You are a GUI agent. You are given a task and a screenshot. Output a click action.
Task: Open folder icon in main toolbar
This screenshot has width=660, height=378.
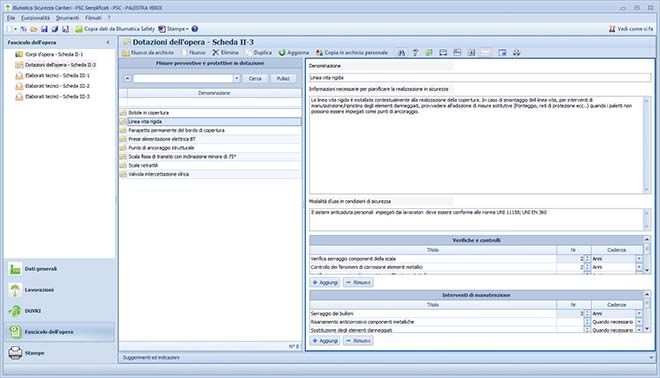34,29
